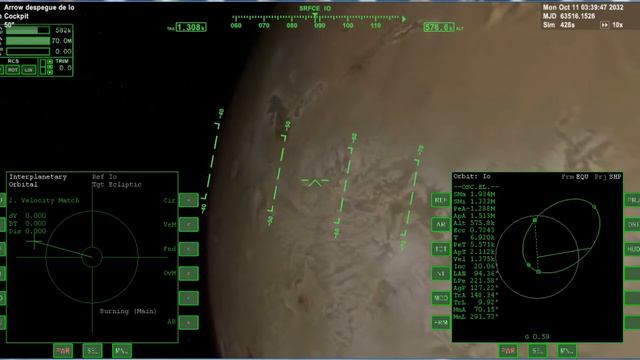The width and height of the screenshot is (640, 360).
Task: Click the top trim adjustment arrow
Action: point(50,62)
